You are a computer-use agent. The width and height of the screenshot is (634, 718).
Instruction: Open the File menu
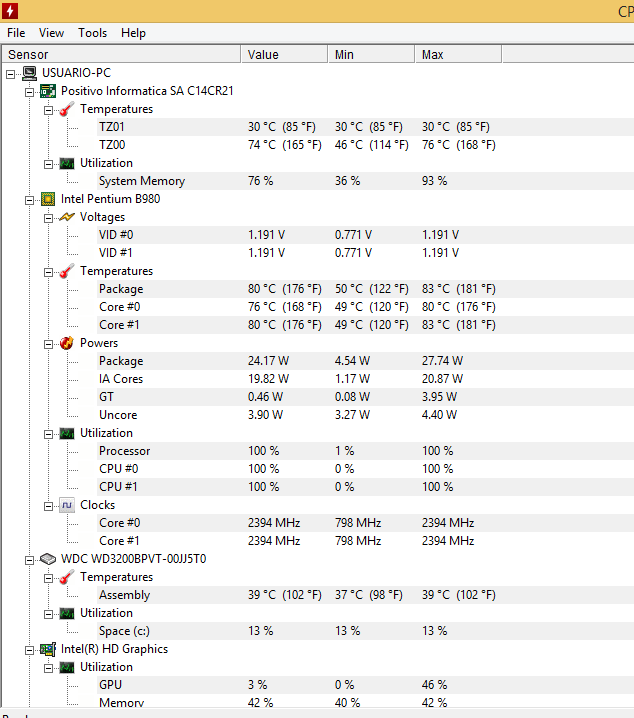point(16,33)
